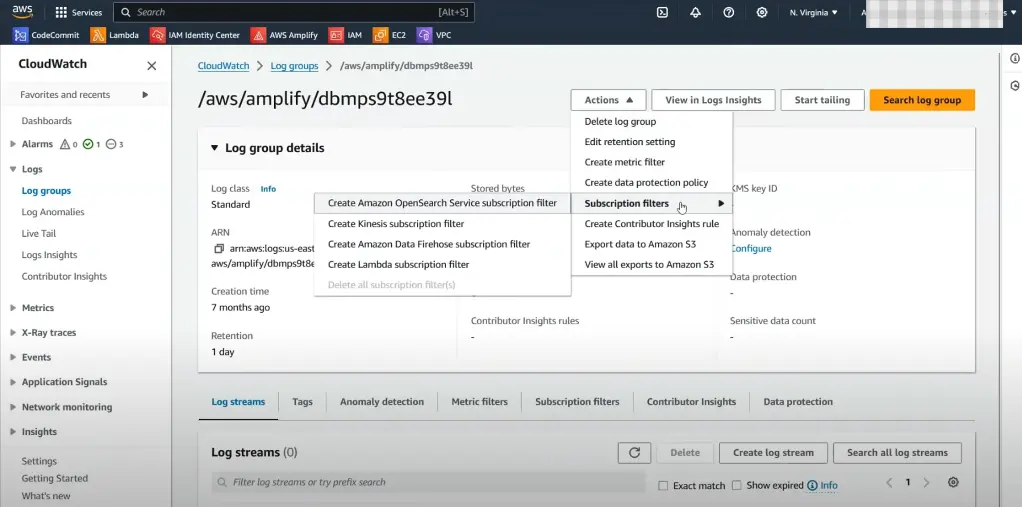This screenshot has width=1022, height=507.
Task: Open the CloudShell terminal icon
Action: click(662, 12)
